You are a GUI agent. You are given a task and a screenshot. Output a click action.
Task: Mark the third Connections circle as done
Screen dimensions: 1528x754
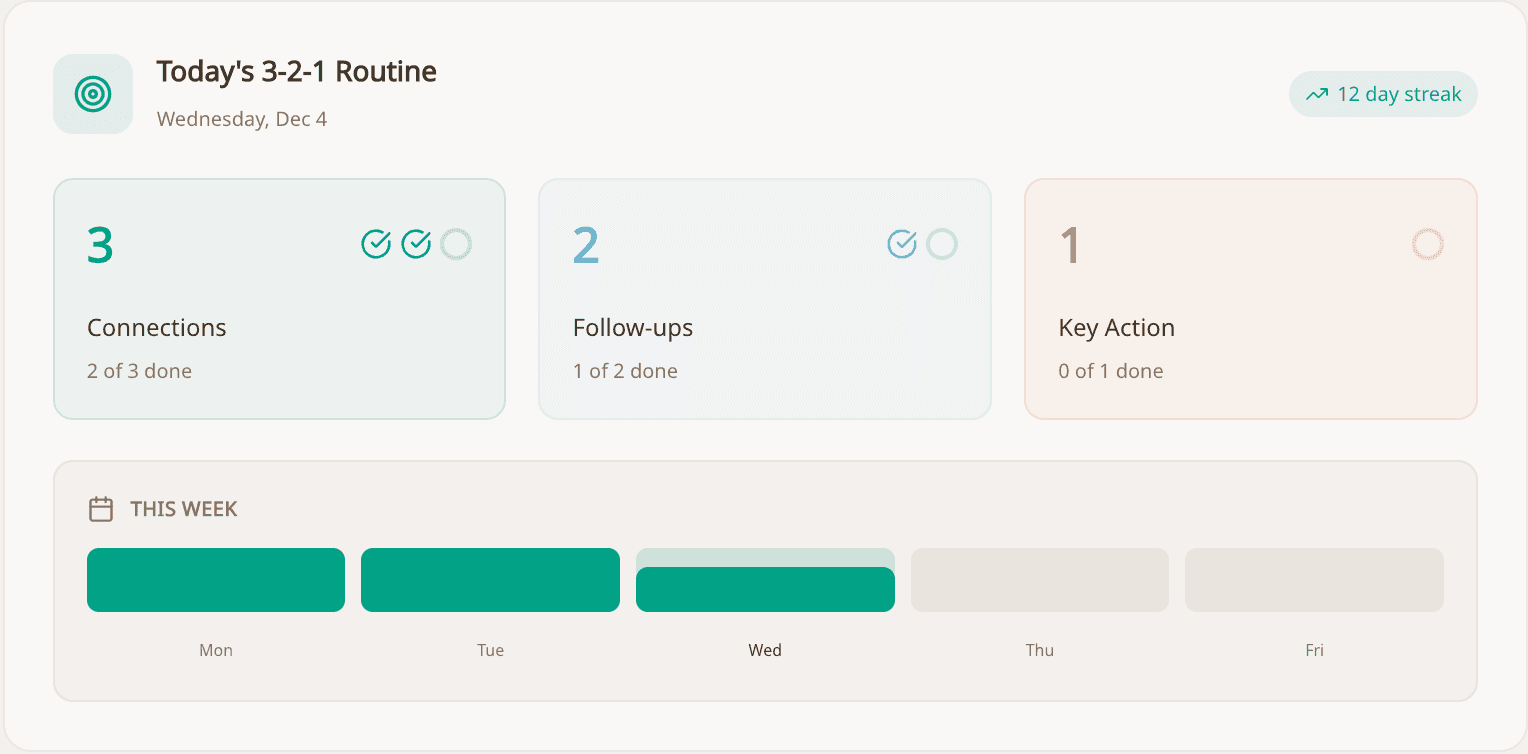click(456, 243)
